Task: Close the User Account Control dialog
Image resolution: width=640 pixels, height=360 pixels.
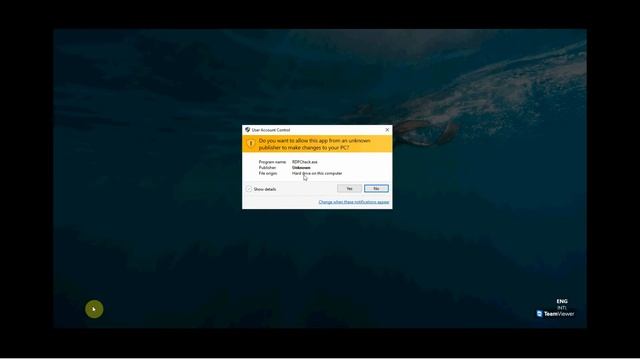Action: point(387,130)
